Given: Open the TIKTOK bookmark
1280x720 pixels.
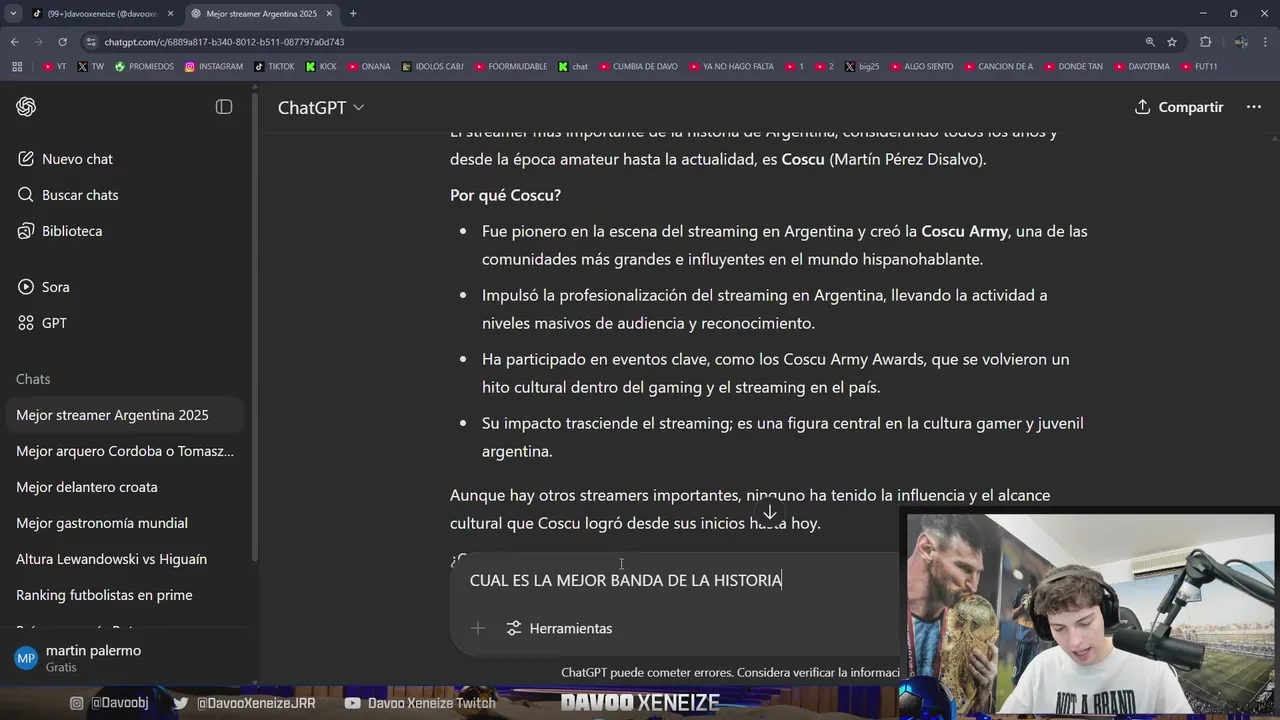Looking at the screenshot, I should click(274, 67).
